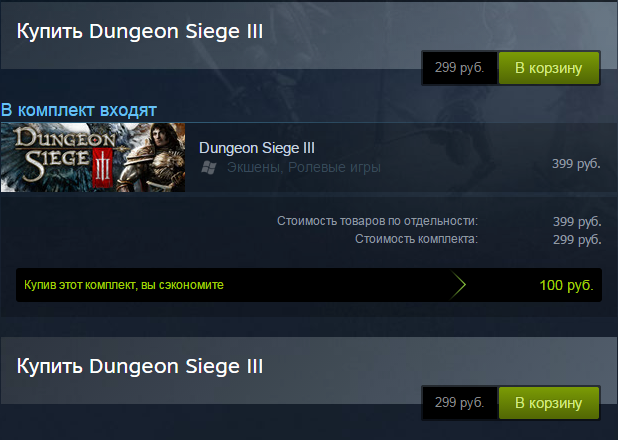Open the Dungeon Siege III title link in bundle
The image size is (618, 440).
[x=257, y=148]
